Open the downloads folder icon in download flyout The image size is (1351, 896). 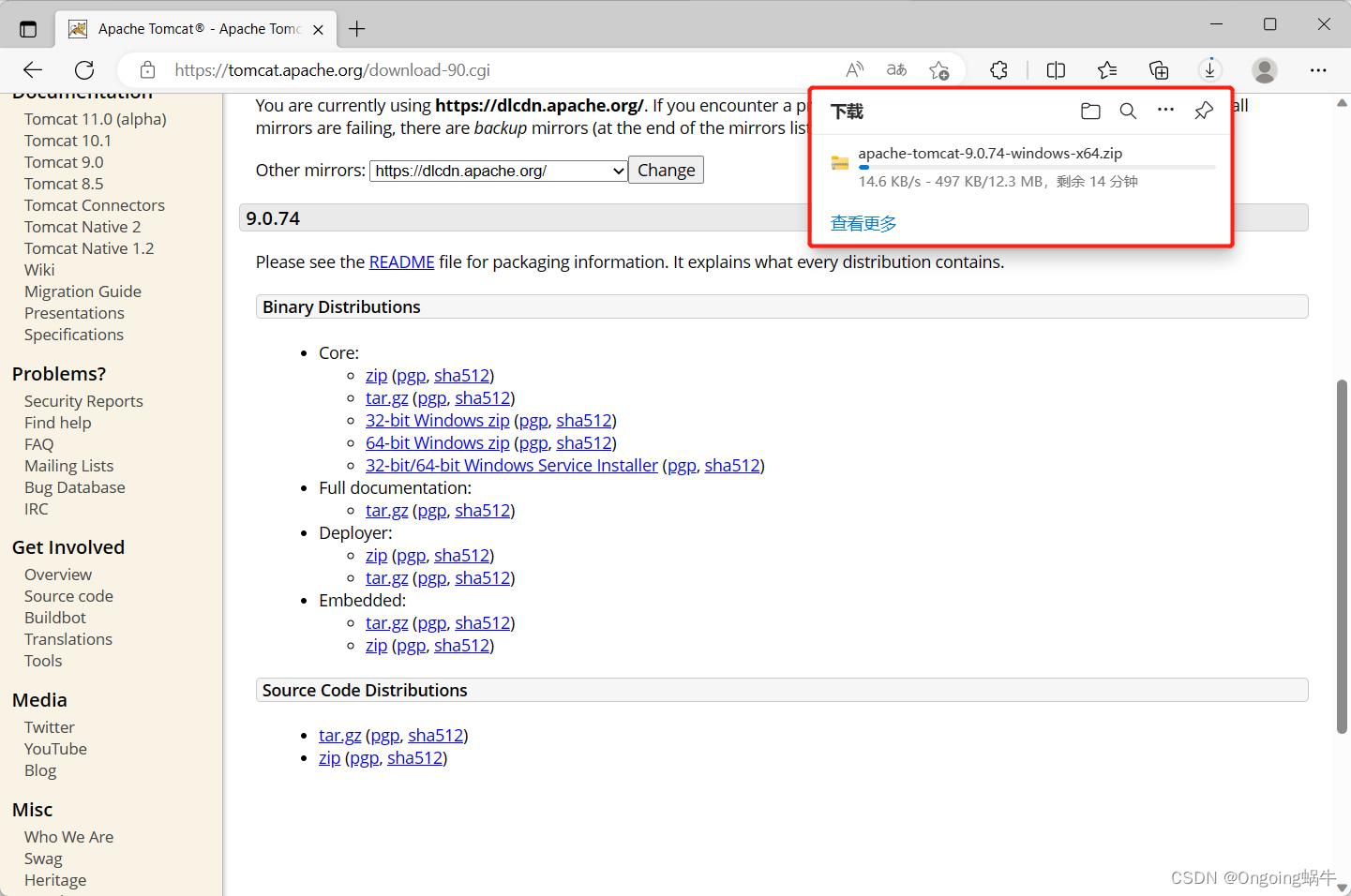click(x=1090, y=111)
